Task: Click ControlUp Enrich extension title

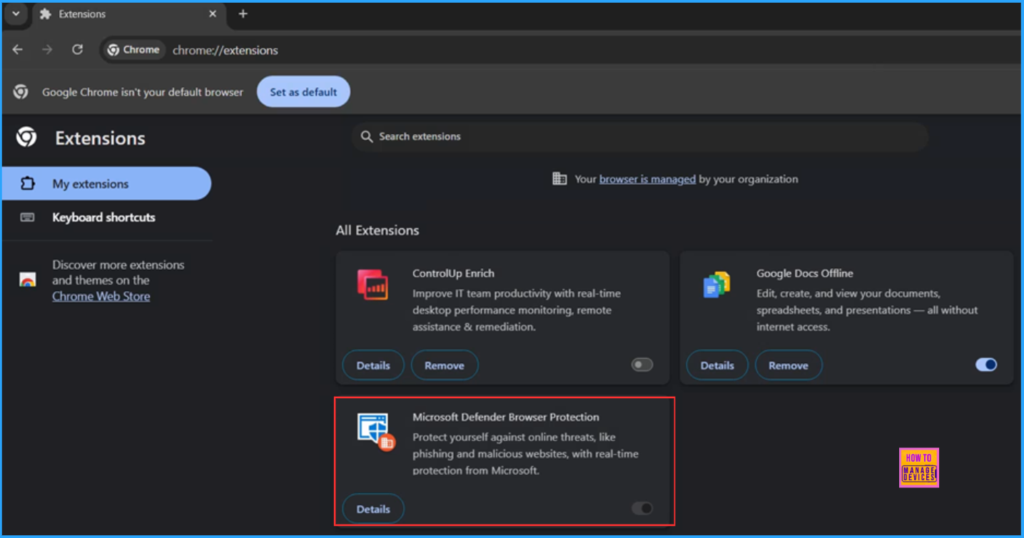Action: coord(453,274)
